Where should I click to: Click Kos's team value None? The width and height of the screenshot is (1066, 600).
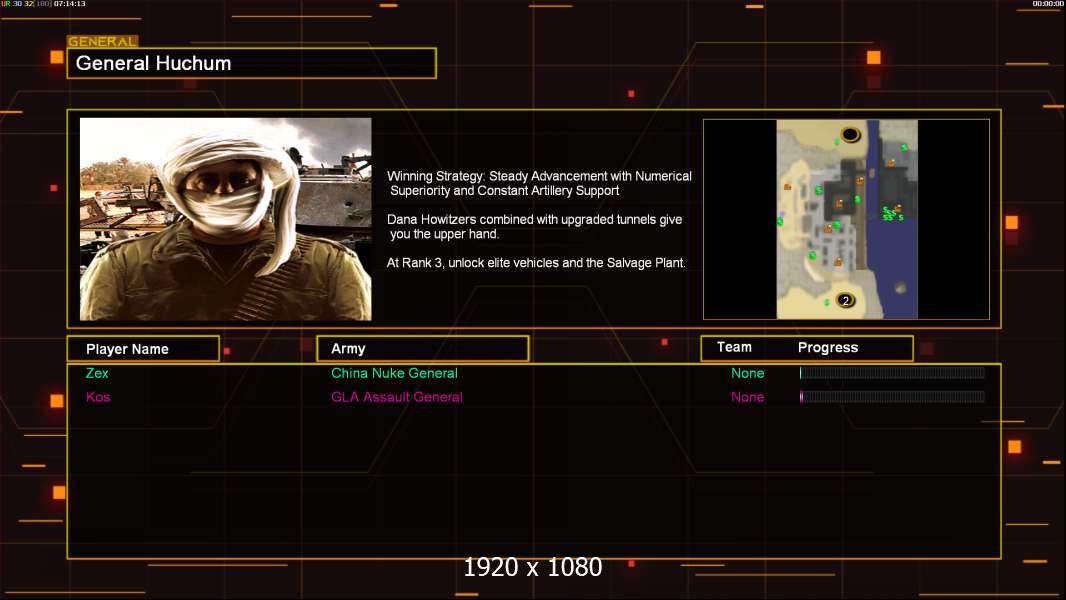pos(747,397)
